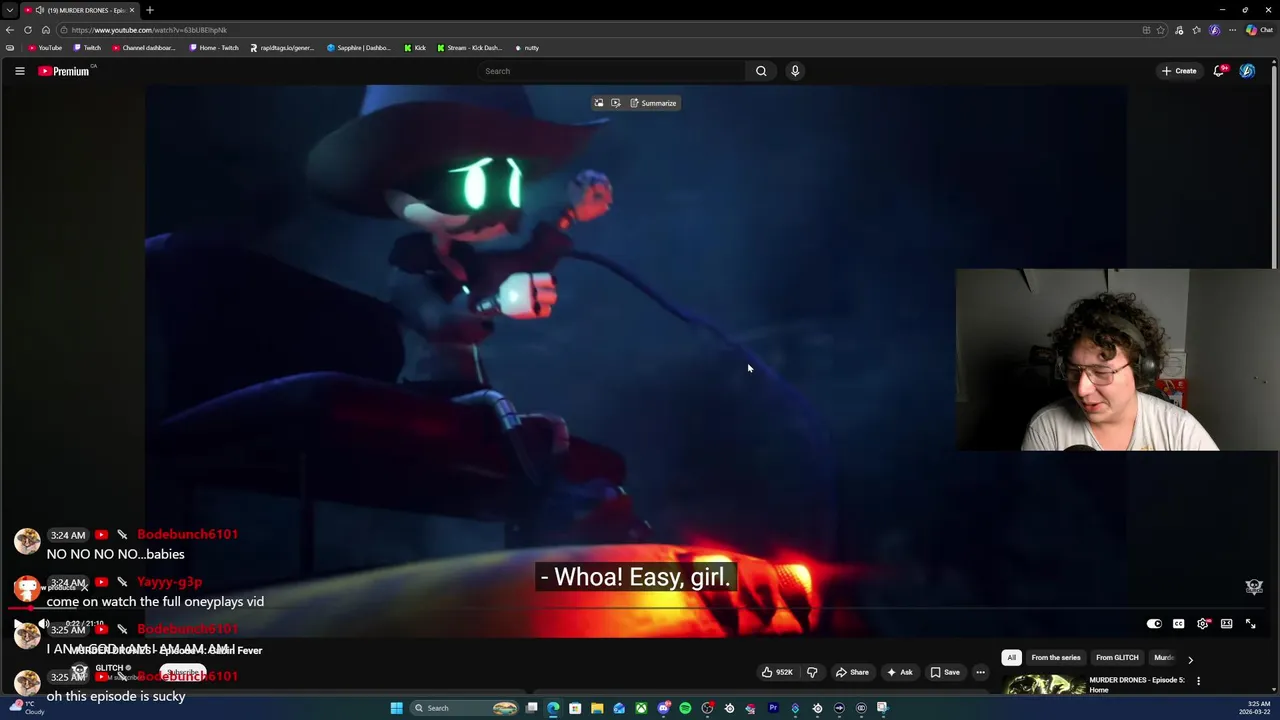The height and width of the screenshot is (720, 1280).
Task: Toggle the autoplay switch in player
Action: tap(1154, 624)
